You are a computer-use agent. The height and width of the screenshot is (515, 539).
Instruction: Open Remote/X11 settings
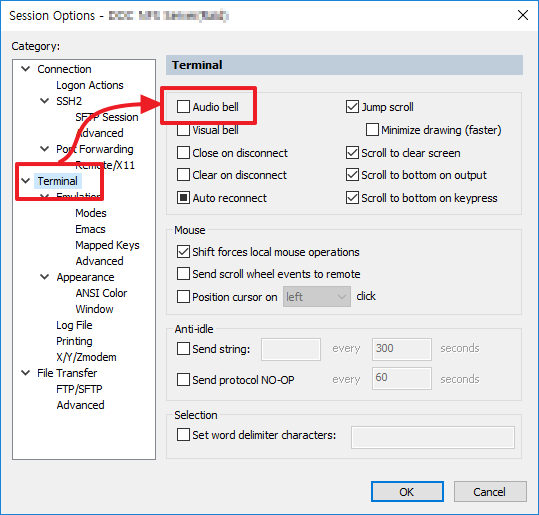(x=105, y=165)
